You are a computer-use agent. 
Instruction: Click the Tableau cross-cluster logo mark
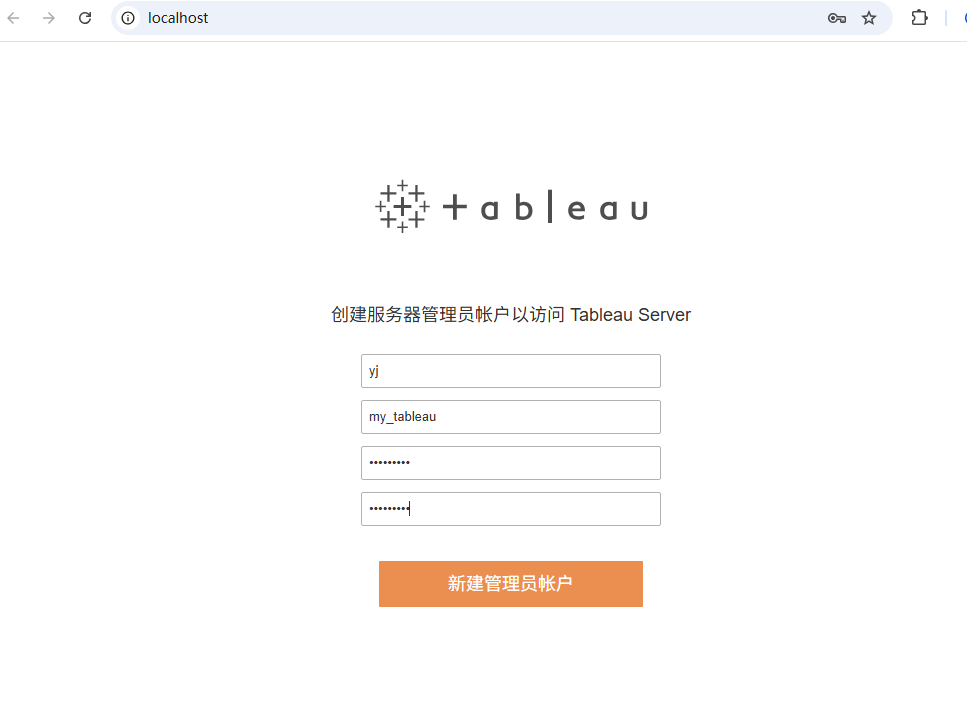click(402, 207)
